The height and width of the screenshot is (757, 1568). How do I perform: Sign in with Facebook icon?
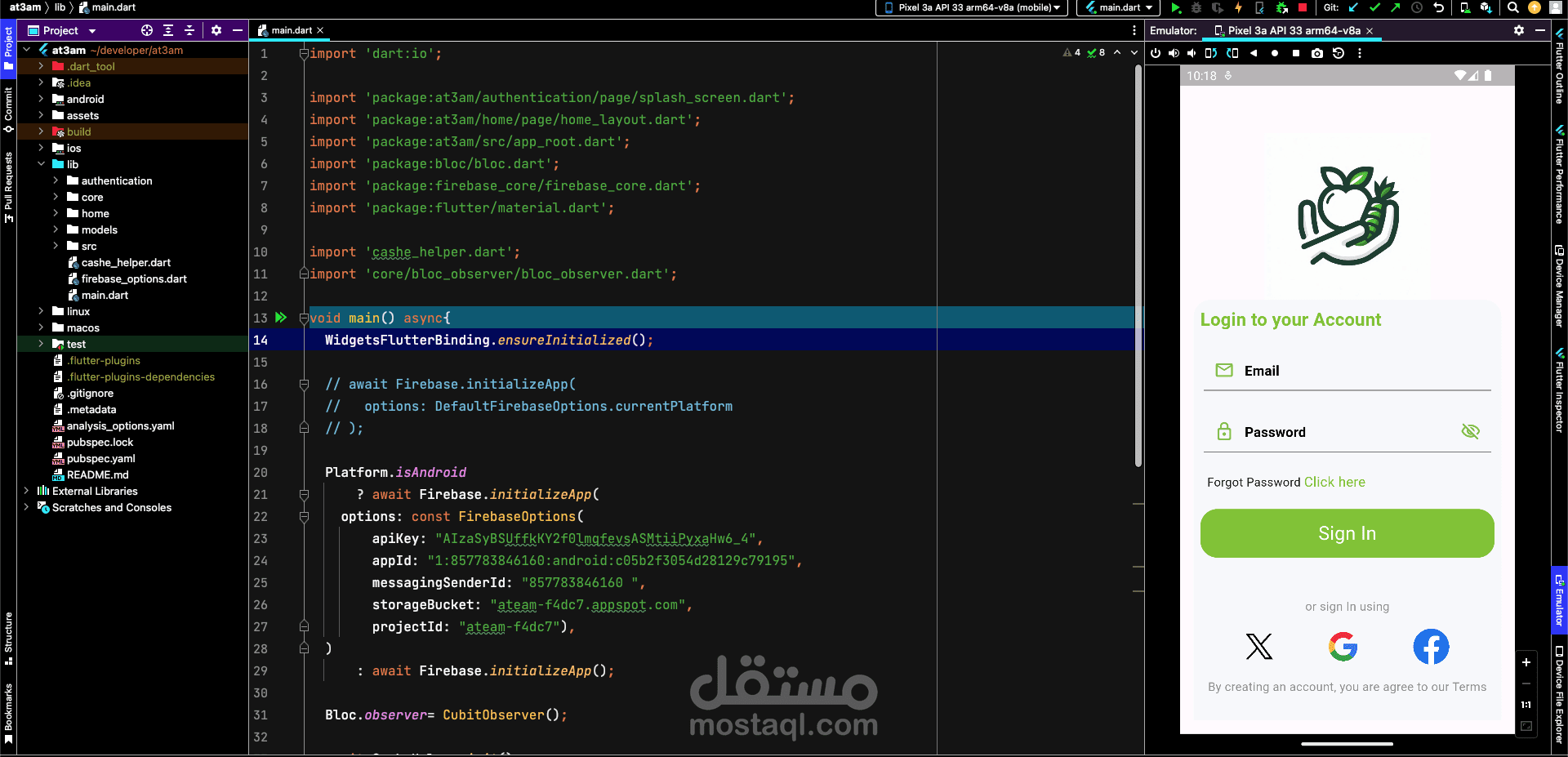pos(1432,647)
